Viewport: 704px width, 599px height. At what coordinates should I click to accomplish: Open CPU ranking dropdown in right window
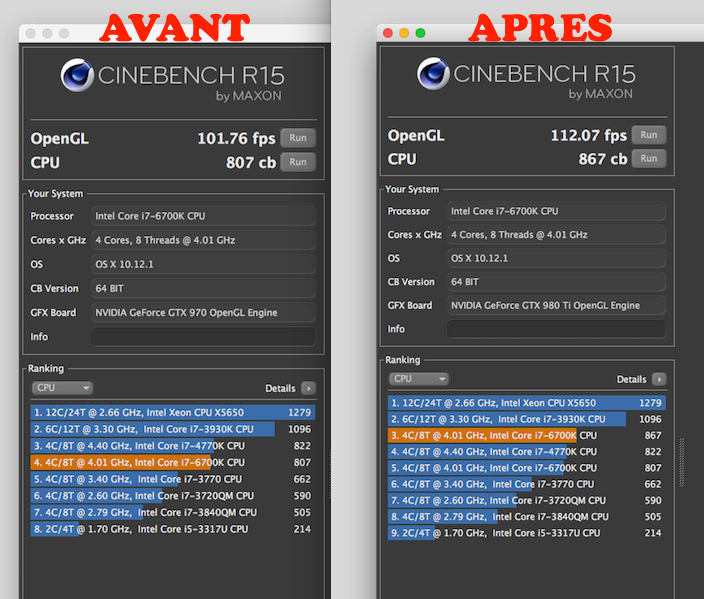[x=418, y=379]
